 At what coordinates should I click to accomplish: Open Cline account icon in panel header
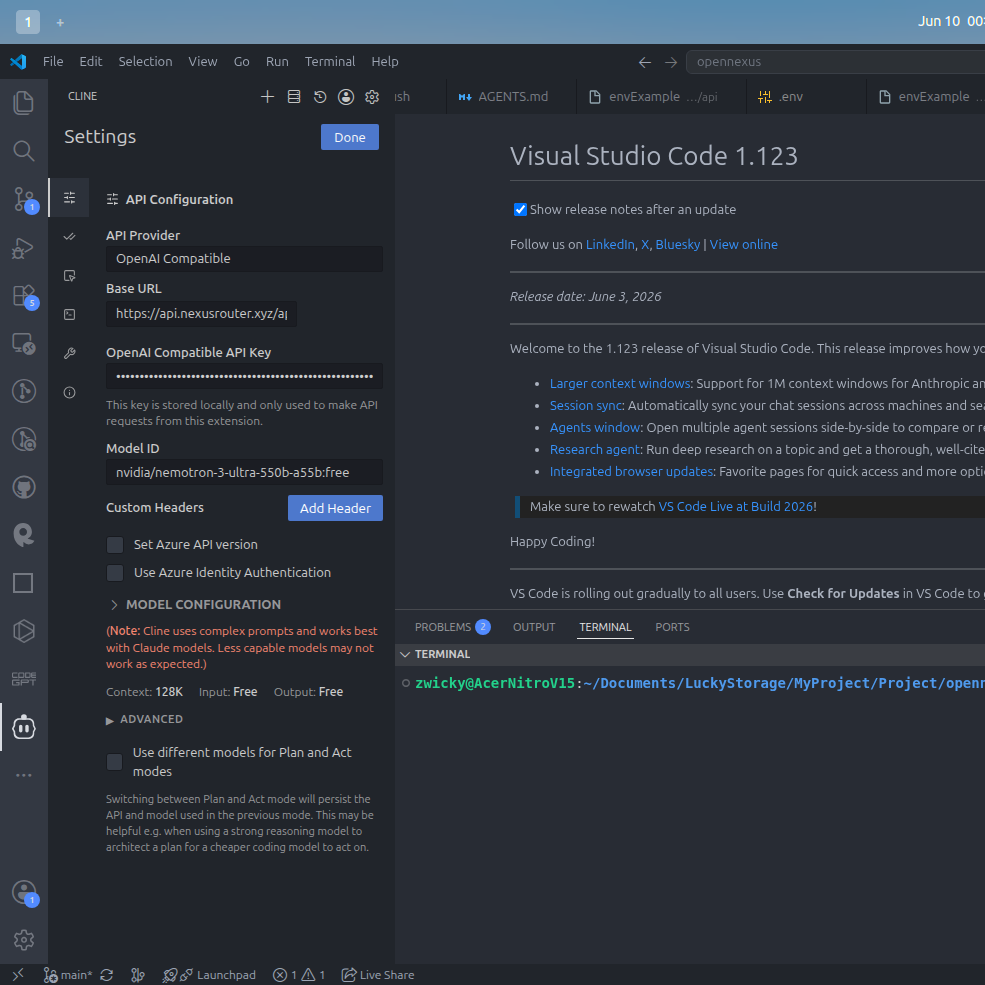(x=346, y=97)
